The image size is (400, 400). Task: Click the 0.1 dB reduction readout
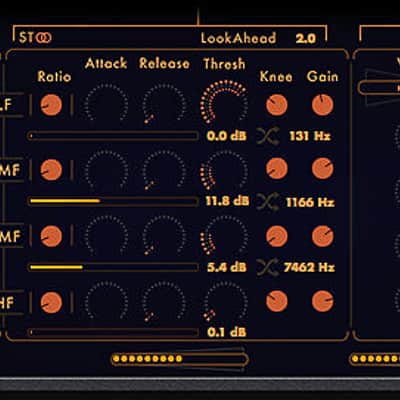(226, 332)
